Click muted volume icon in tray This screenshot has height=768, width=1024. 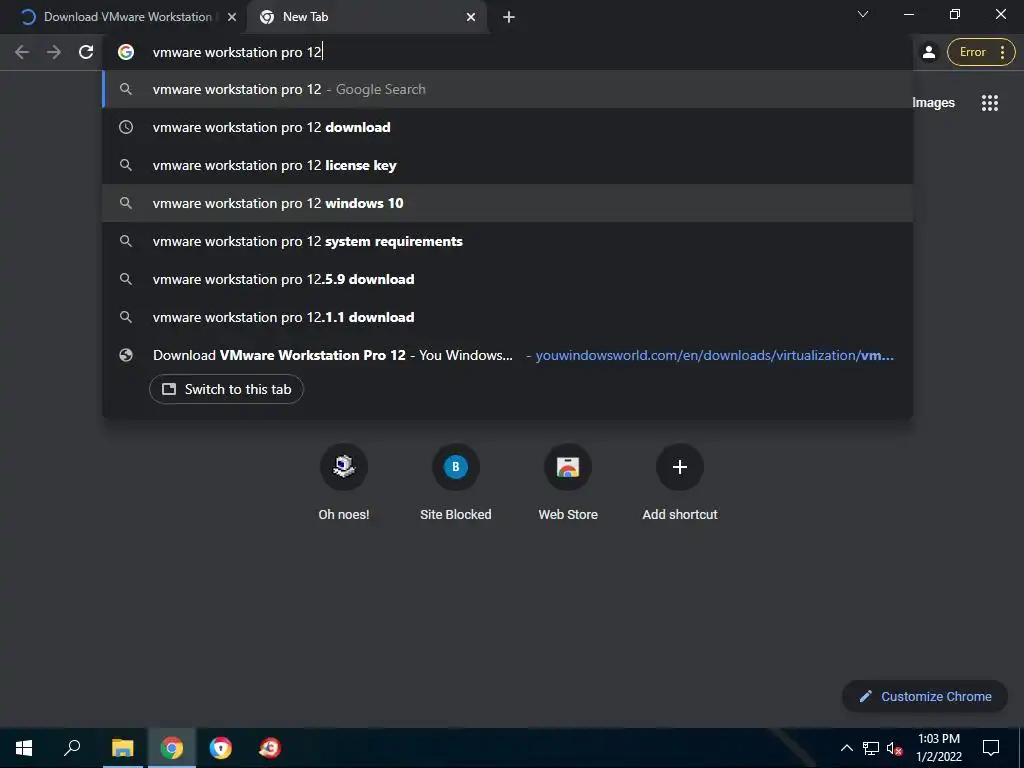point(894,748)
